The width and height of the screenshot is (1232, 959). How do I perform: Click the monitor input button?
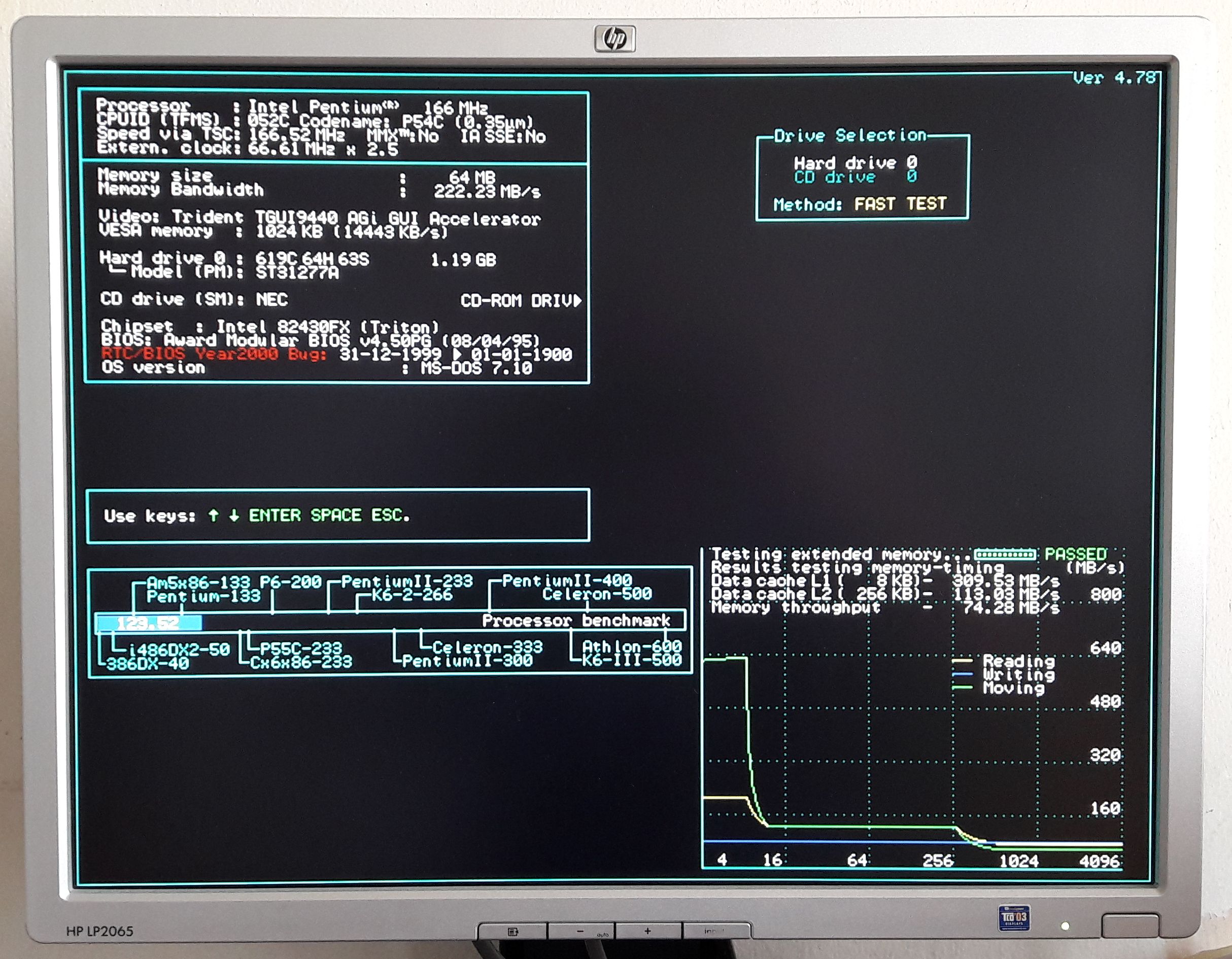tap(716, 932)
